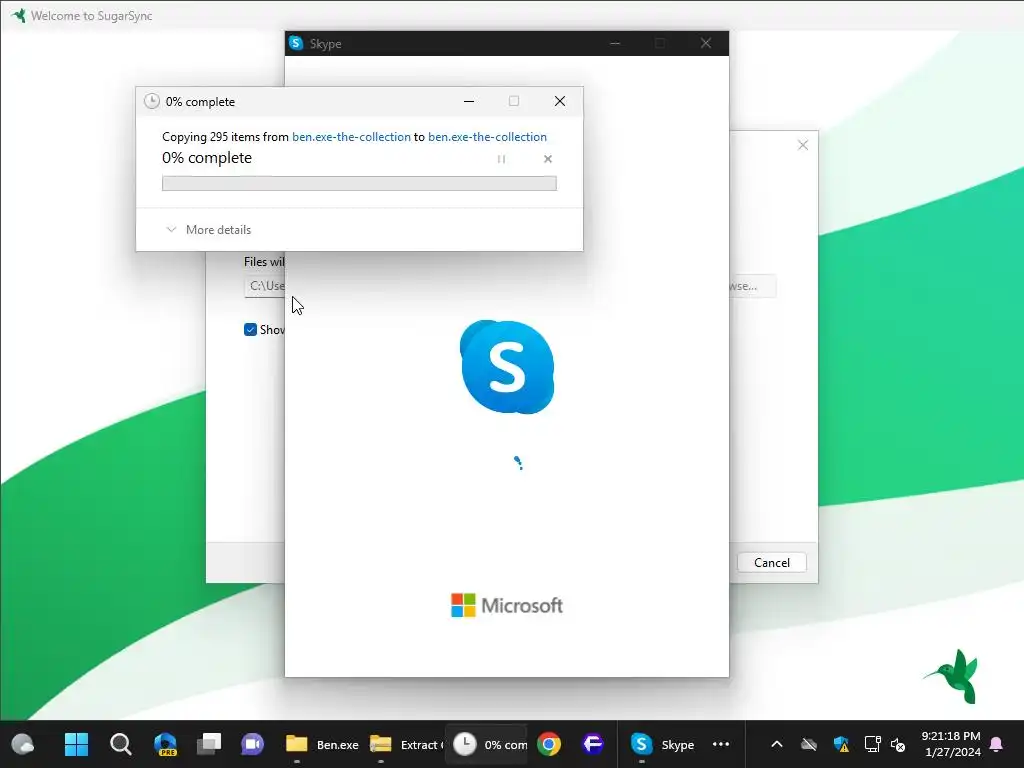Click the Cancel button in SugarSync dialog
The height and width of the screenshot is (768, 1024).
click(x=771, y=562)
